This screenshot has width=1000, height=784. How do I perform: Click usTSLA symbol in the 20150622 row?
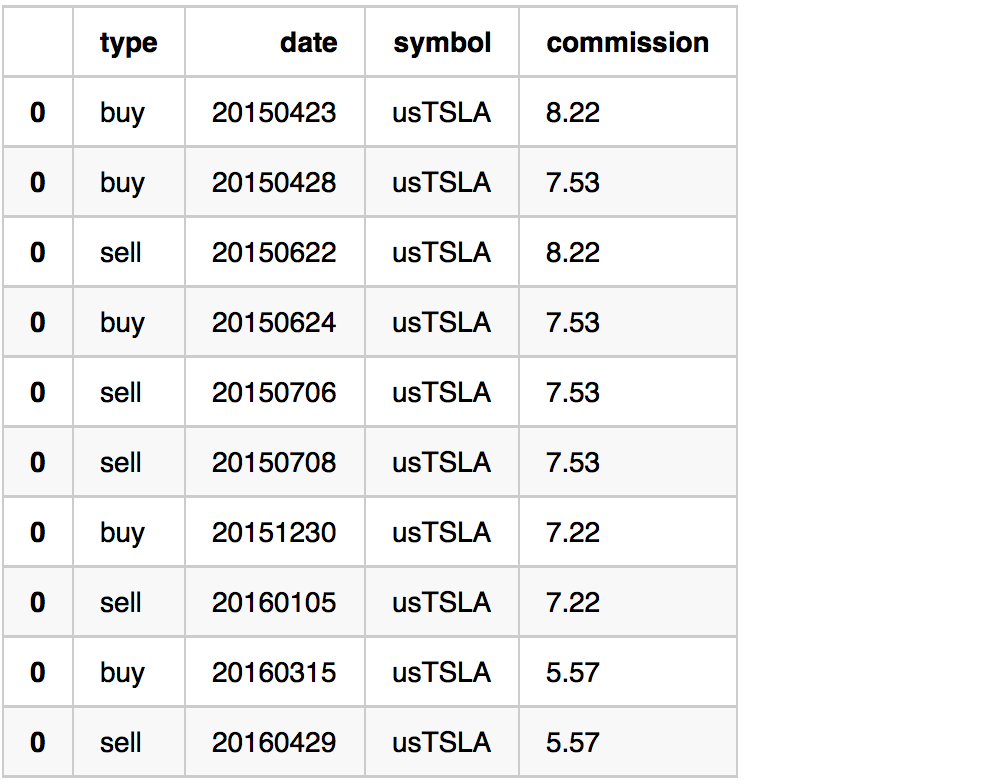click(x=441, y=253)
